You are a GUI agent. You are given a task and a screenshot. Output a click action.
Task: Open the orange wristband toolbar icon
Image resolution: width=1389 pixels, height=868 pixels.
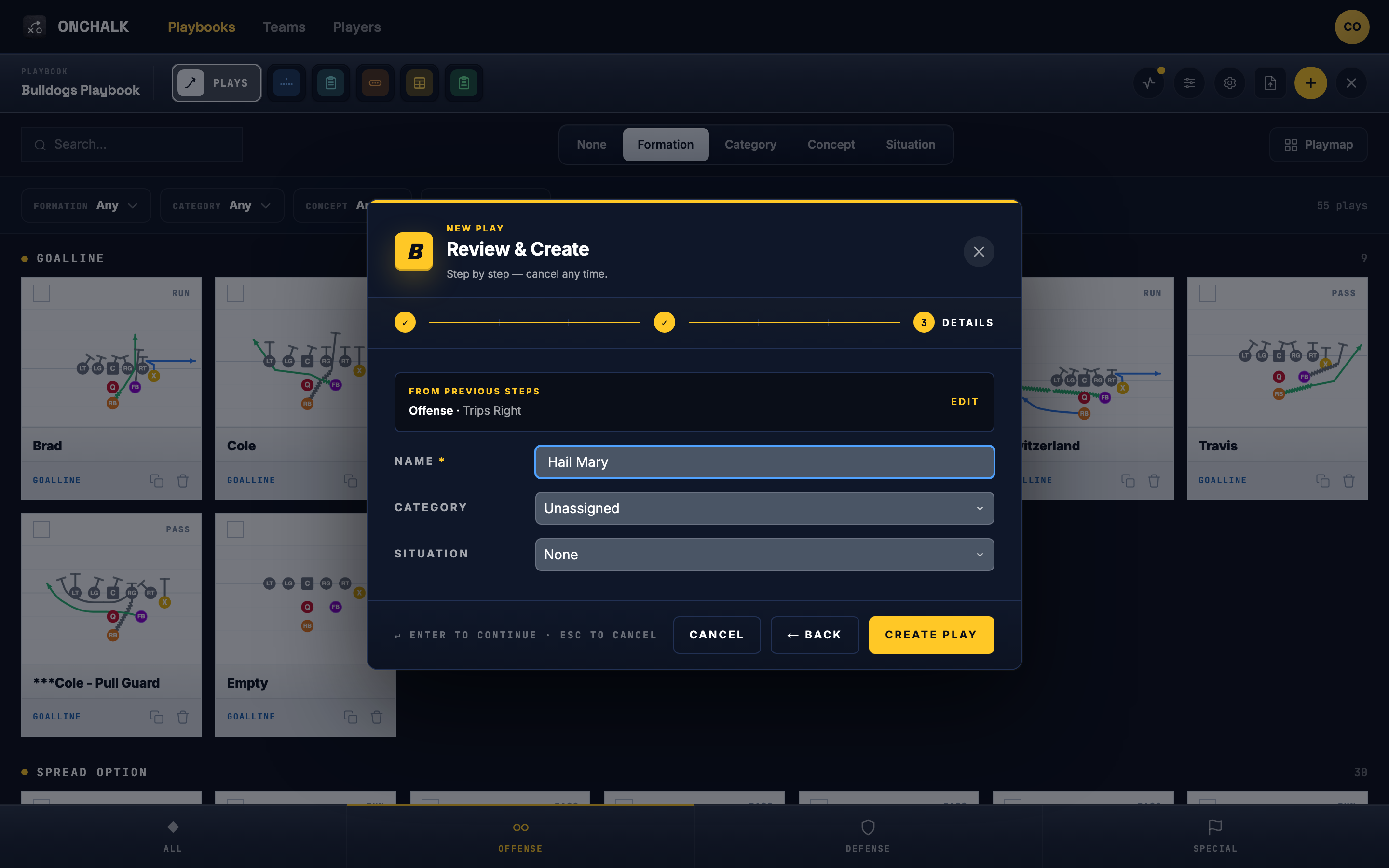point(375,83)
